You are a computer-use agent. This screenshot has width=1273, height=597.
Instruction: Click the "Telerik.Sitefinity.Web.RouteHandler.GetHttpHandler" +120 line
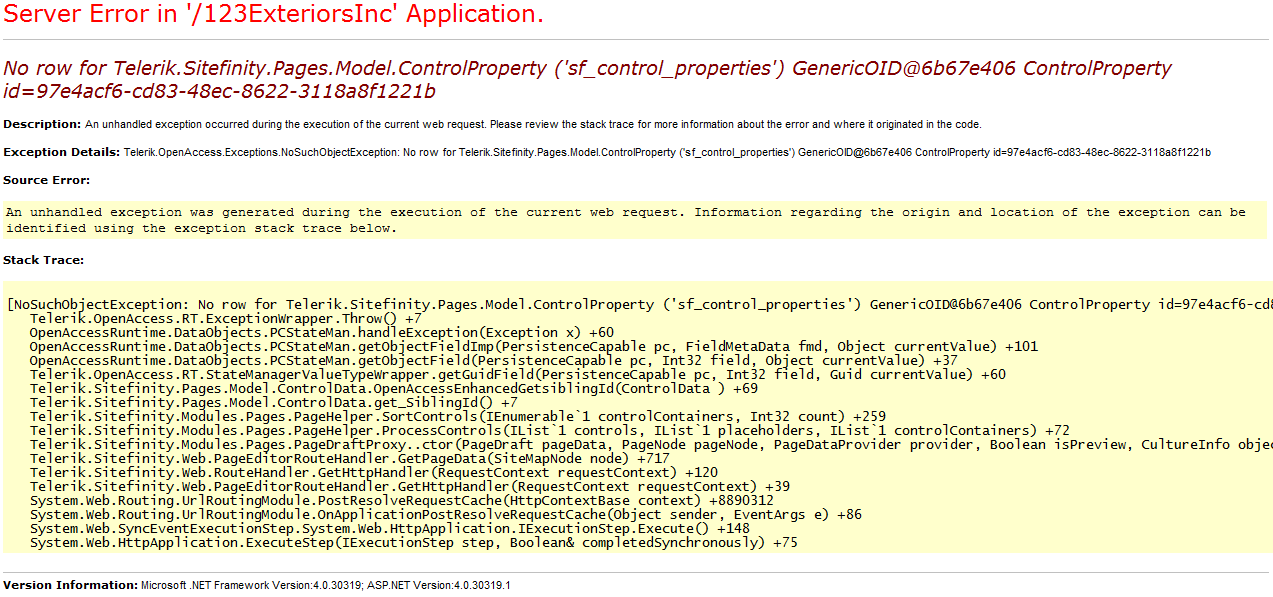point(374,472)
